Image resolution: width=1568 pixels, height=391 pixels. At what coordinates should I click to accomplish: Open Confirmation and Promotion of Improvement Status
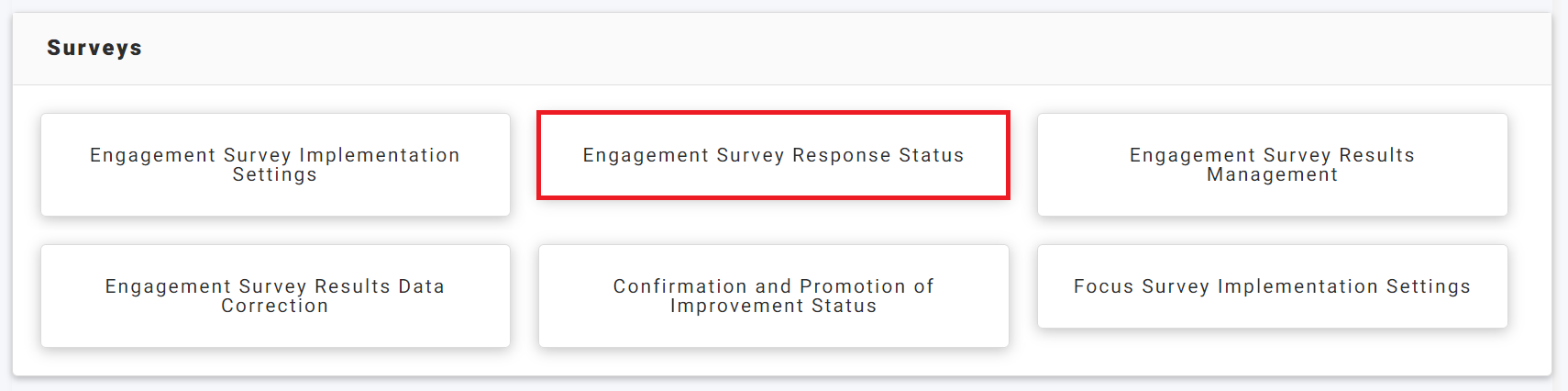[x=773, y=296]
